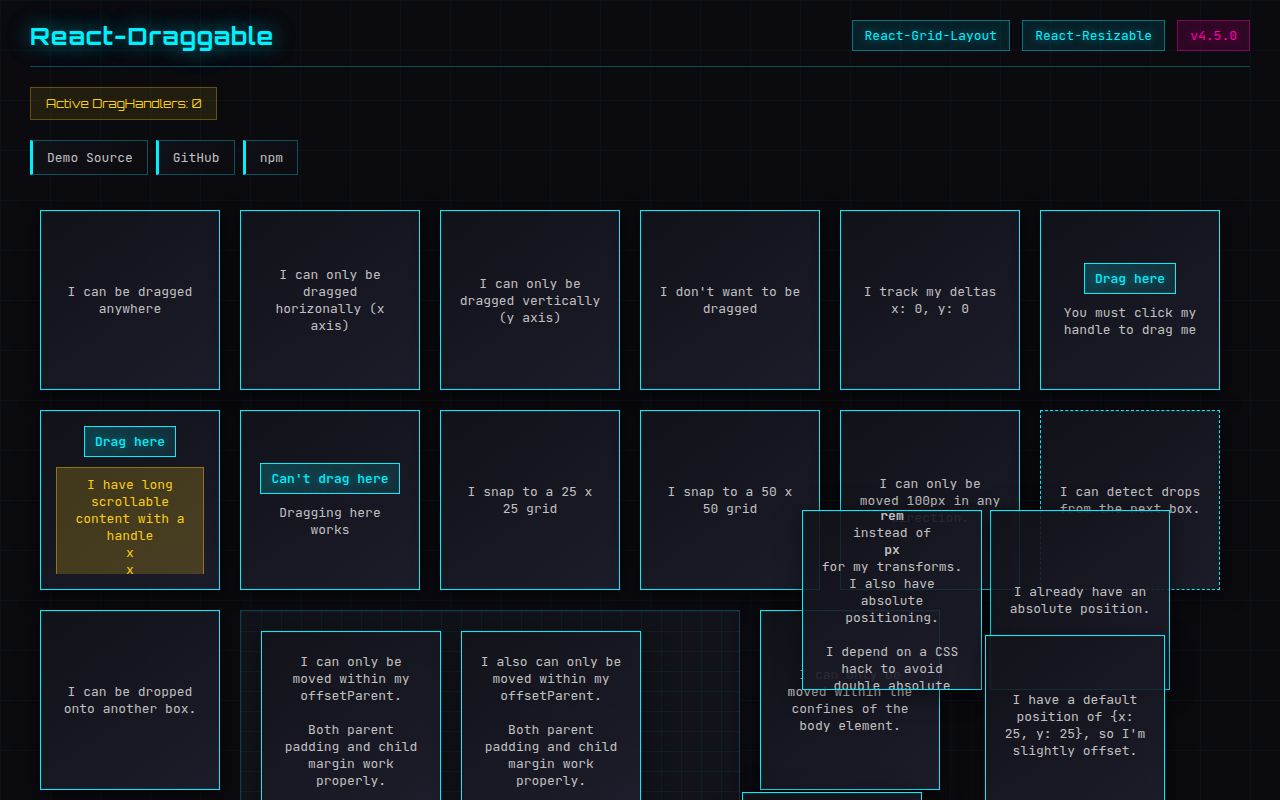Click the 'Dragging here works' text
Image resolution: width=1280 pixels, height=800 pixels.
pos(330,521)
